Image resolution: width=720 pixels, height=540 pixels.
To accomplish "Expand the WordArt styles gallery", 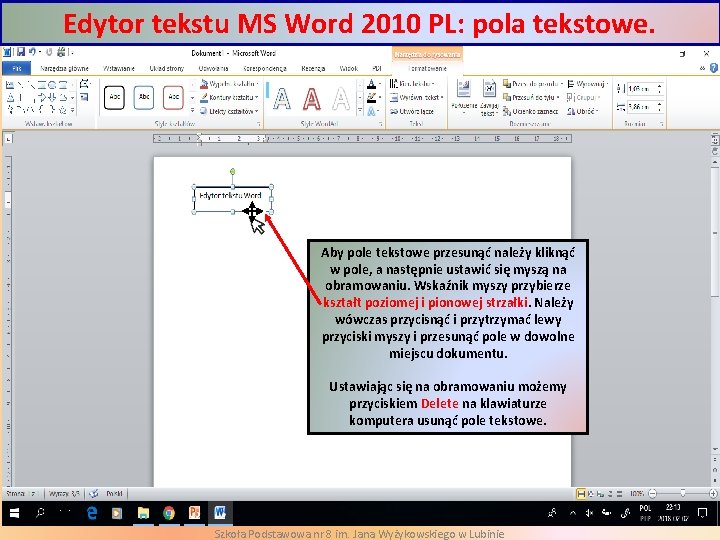I will (360, 110).
